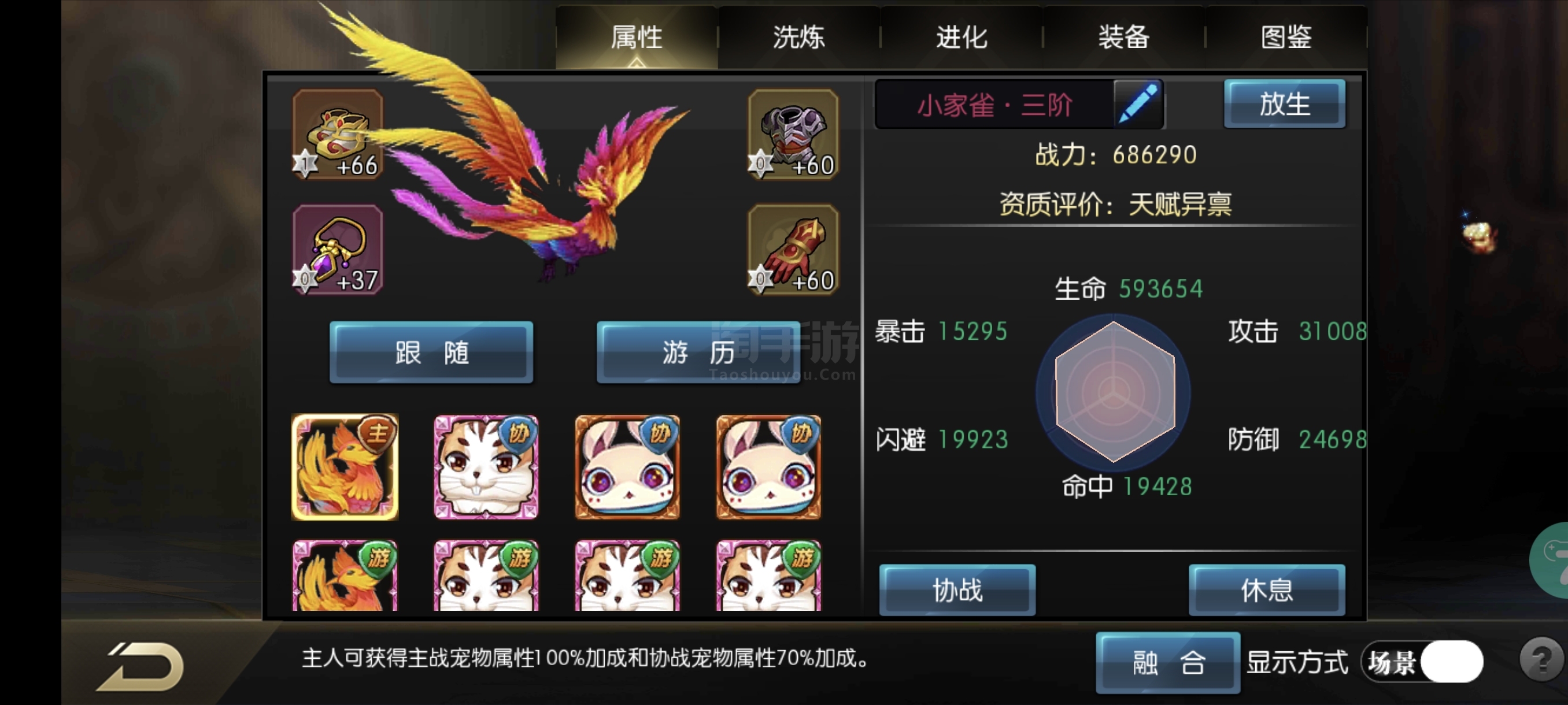
Task: Click the 游历 travel button
Action: pyautogui.click(x=698, y=352)
